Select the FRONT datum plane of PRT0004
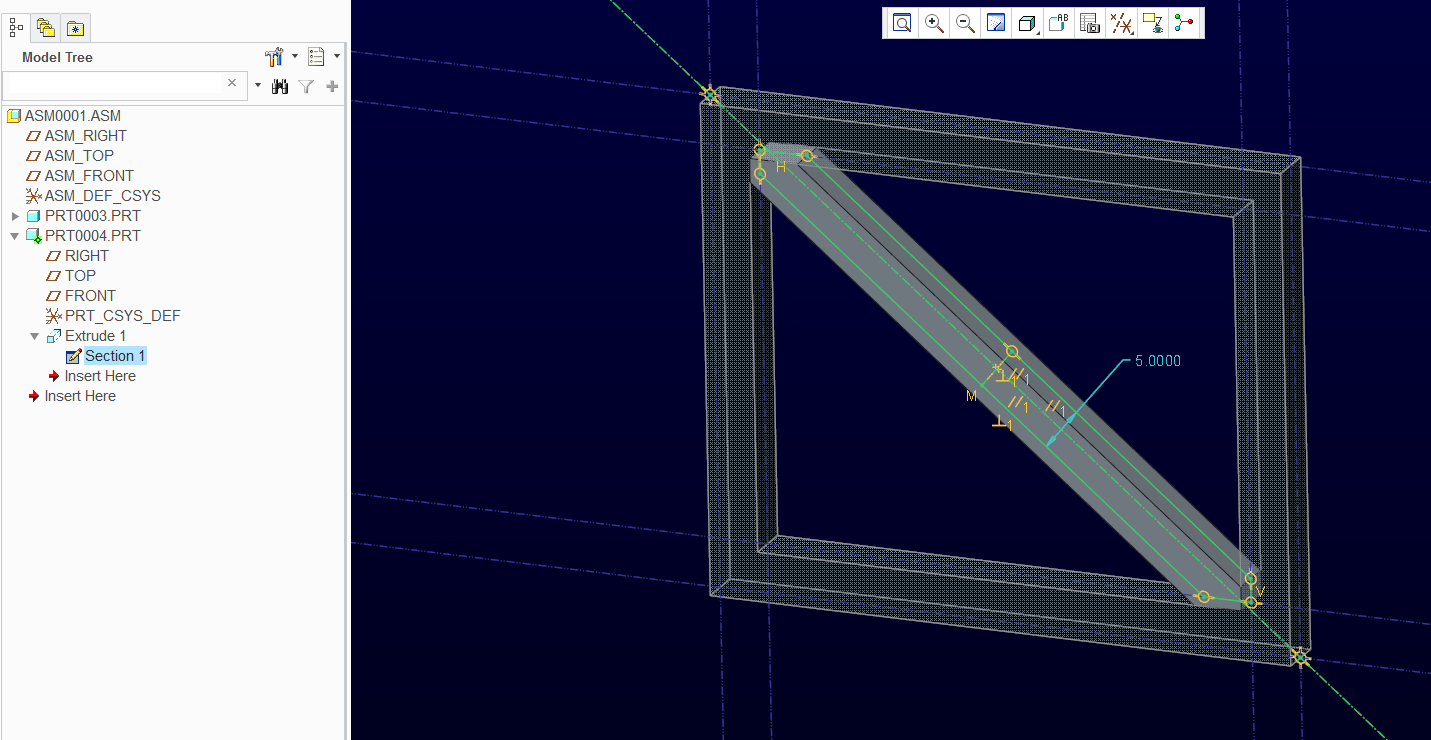The width and height of the screenshot is (1431, 740). tap(90, 296)
